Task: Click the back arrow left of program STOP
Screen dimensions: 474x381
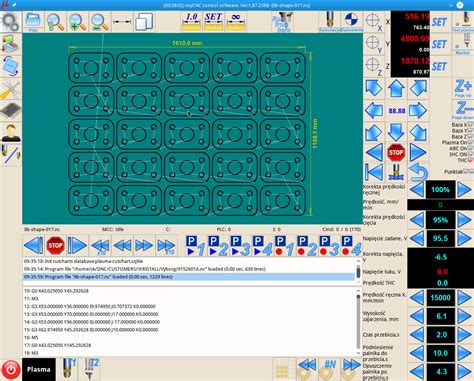Action: [x=33, y=246]
